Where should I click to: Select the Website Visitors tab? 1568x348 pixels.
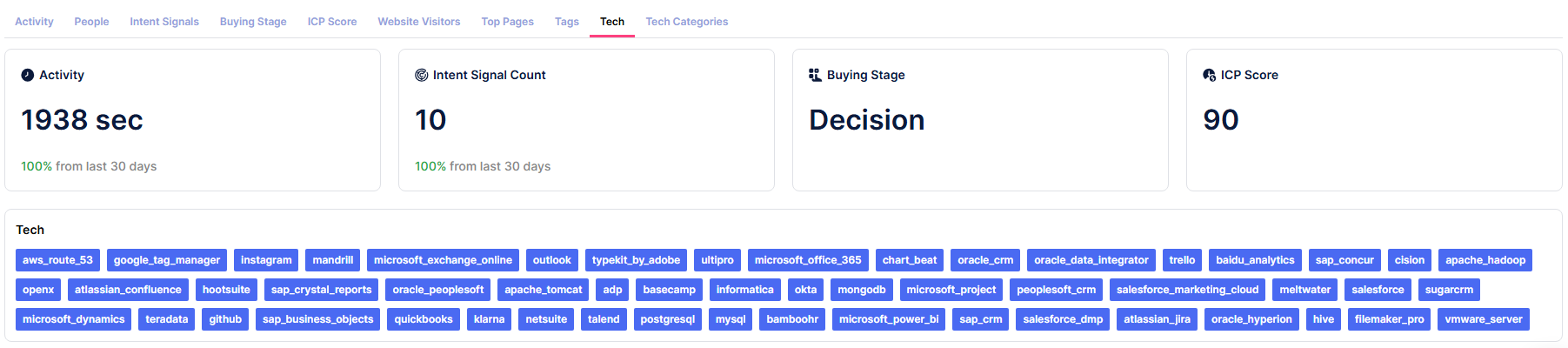(418, 22)
